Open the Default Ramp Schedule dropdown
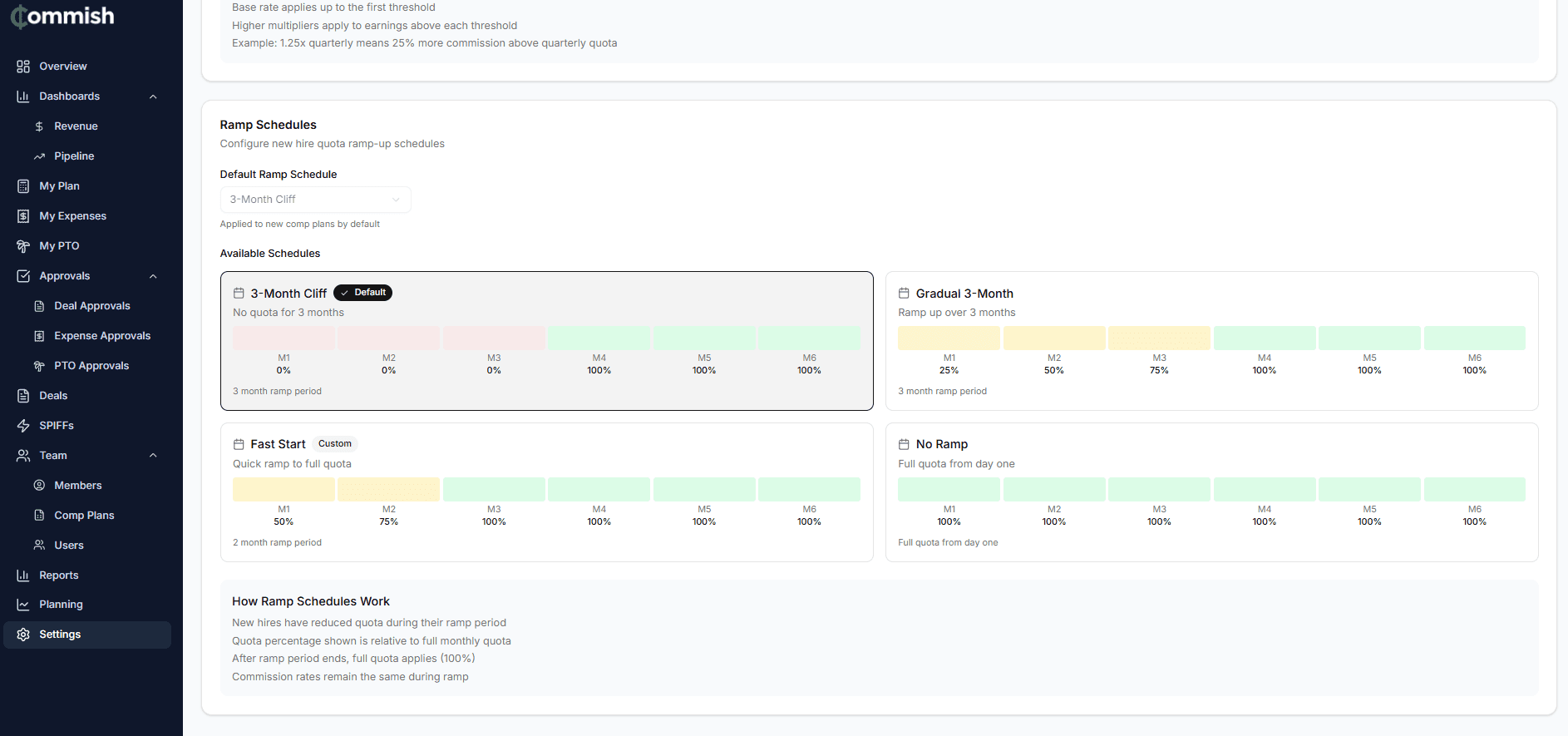The image size is (1568, 736). click(315, 200)
